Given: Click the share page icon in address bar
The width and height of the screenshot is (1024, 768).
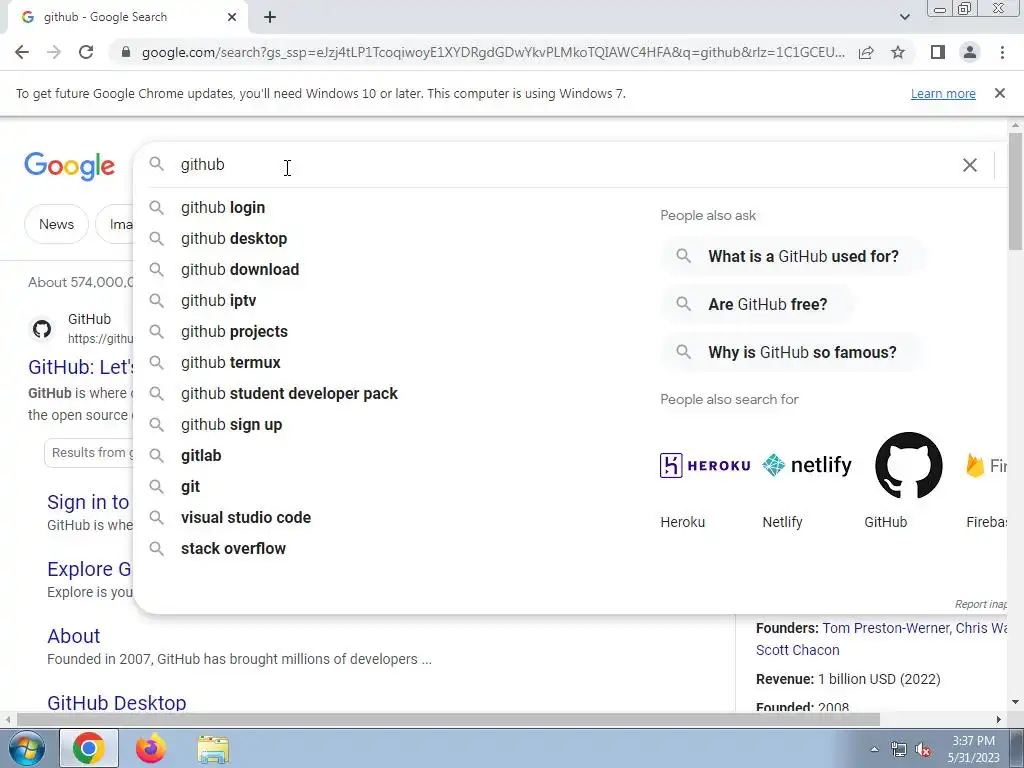Looking at the screenshot, I should coord(866,52).
